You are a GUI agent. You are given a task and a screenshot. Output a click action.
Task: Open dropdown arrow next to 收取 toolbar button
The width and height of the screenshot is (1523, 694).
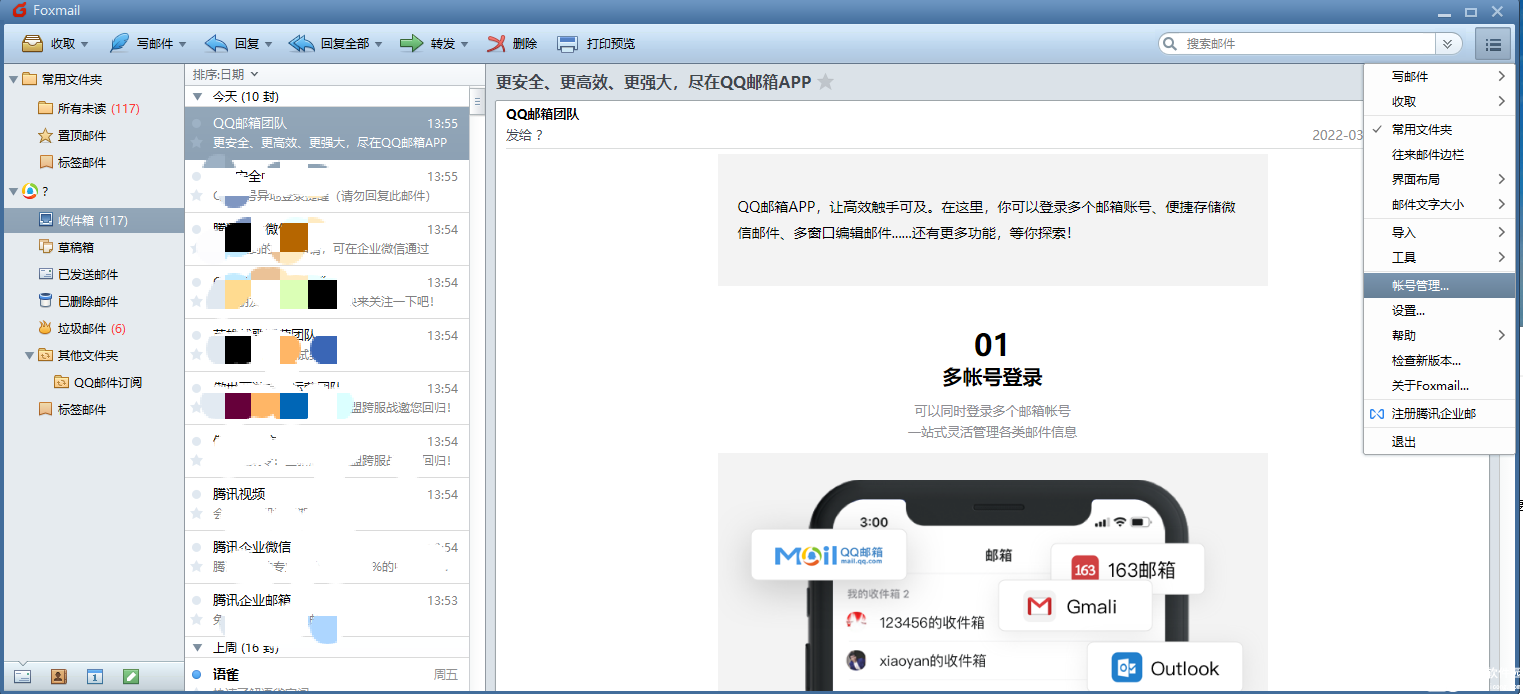click(x=84, y=44)
